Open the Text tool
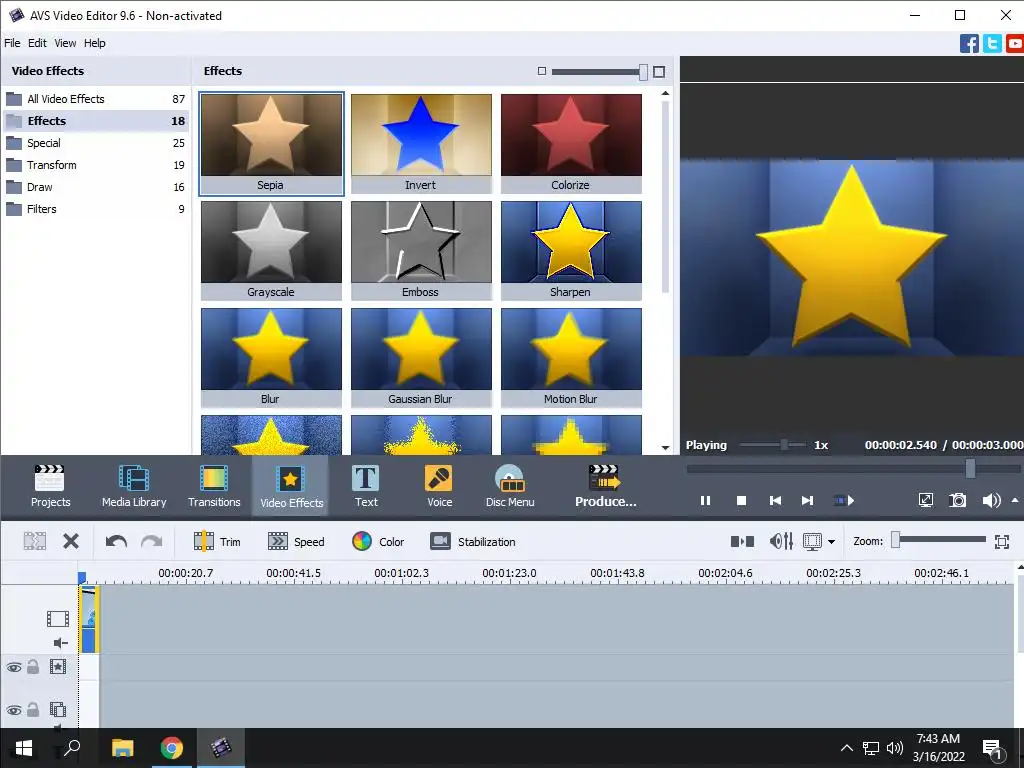This screenshot has height=768, width=1024. tap(366, 486)
